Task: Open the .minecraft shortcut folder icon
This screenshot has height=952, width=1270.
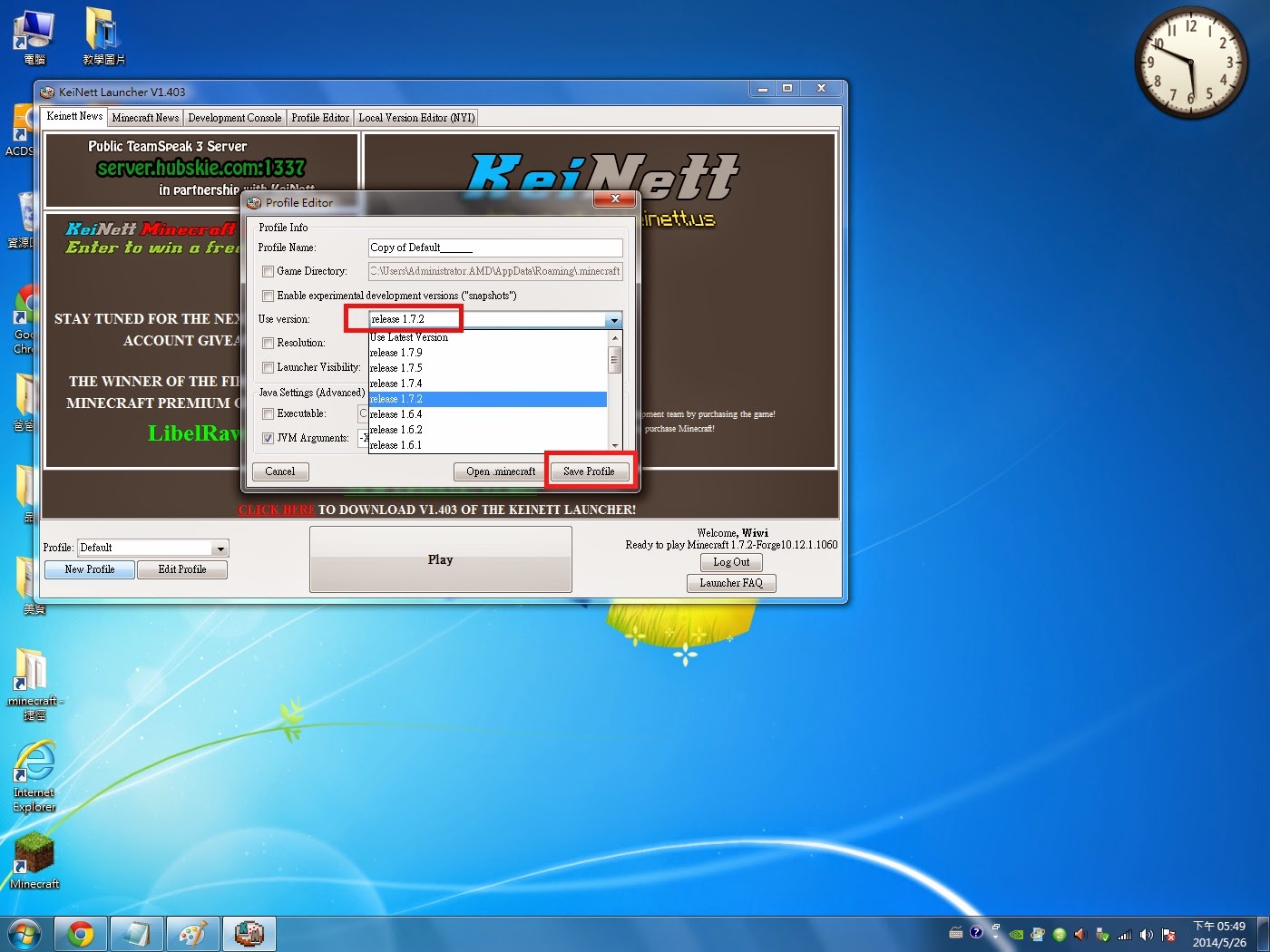Action: pyautogui.click(x=34, y=683)
